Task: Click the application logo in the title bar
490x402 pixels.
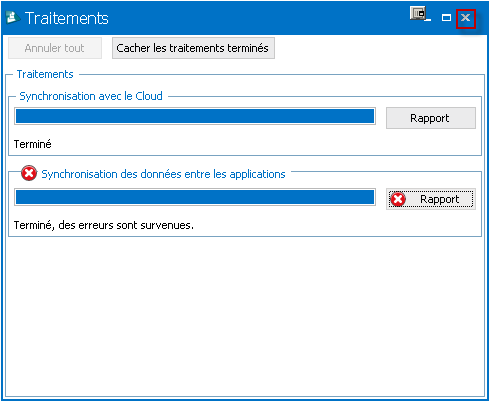Action: pos(13,18)
